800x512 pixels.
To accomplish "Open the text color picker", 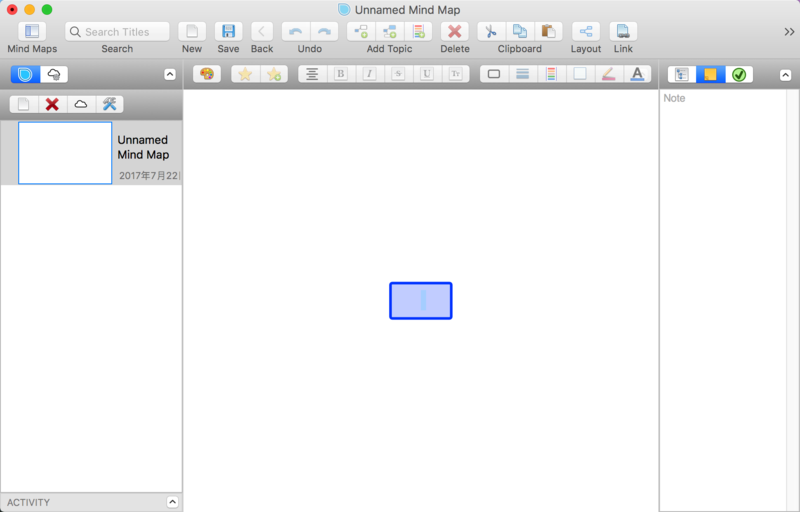I will tap(637, 74).
